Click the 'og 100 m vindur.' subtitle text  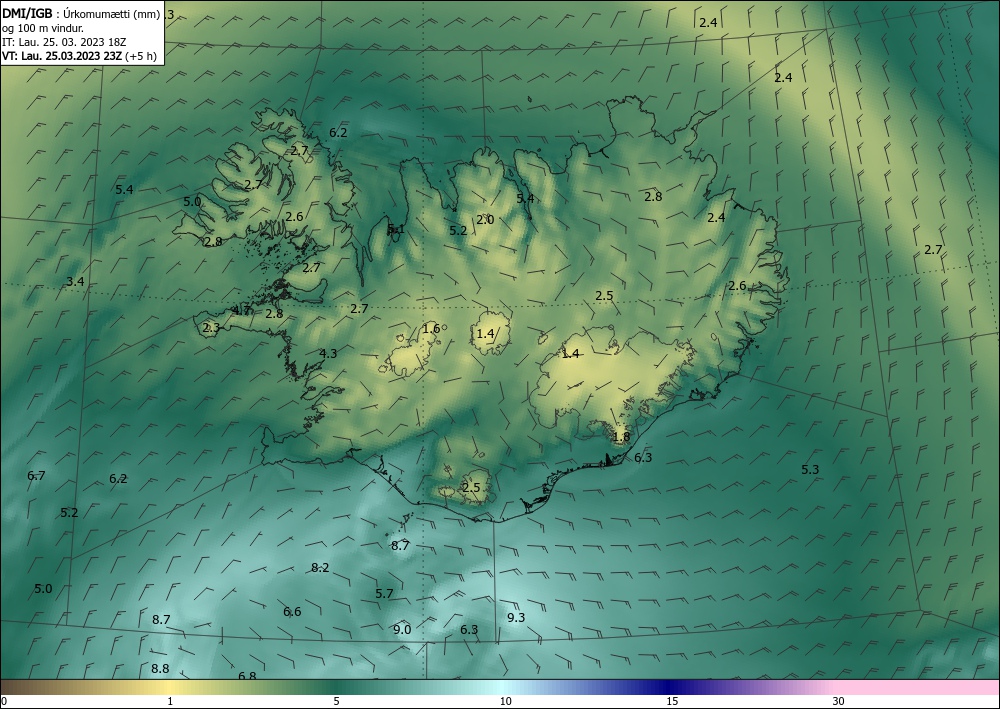(x=43, y=28)
